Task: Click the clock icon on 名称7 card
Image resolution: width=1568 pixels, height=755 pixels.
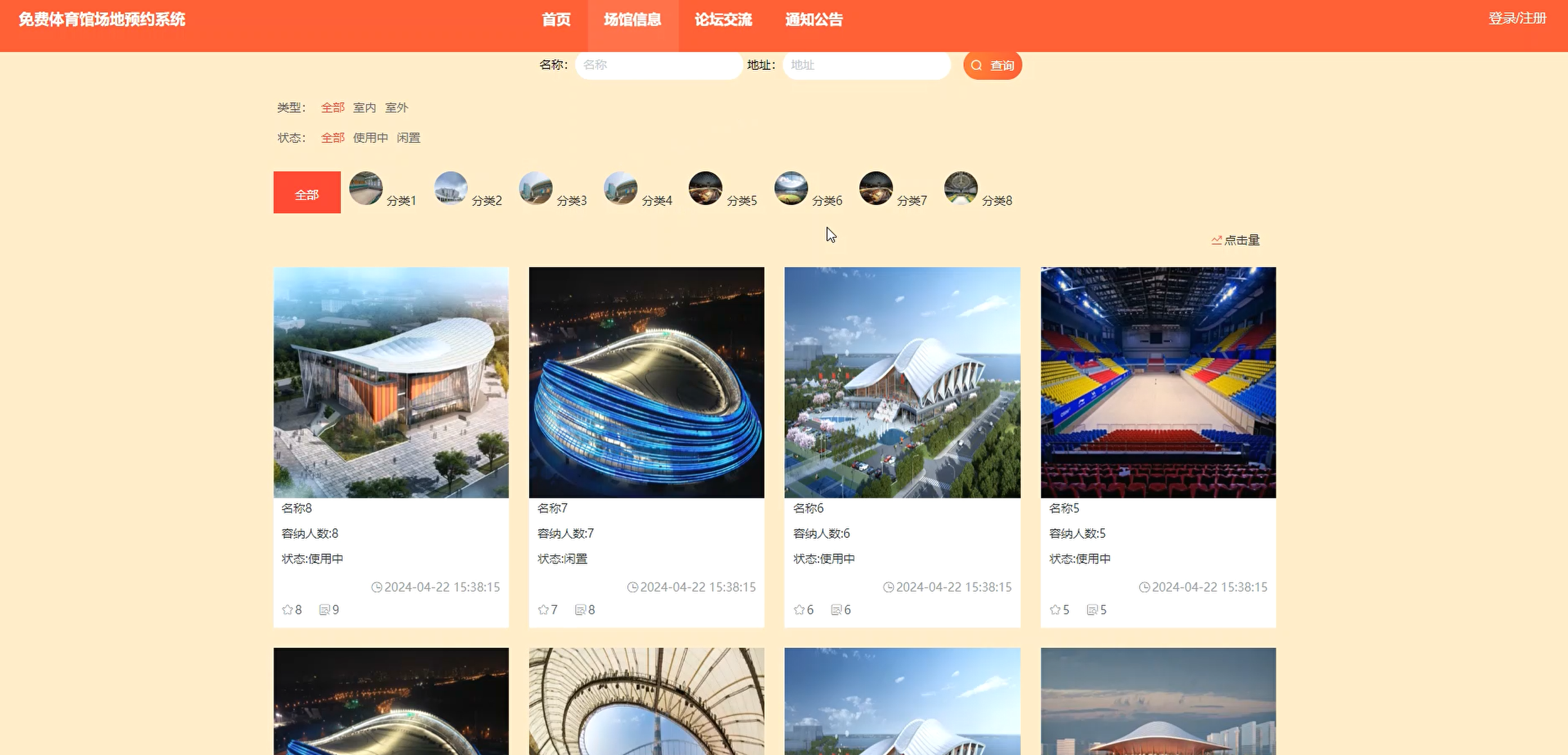Action: click(632, 587)
